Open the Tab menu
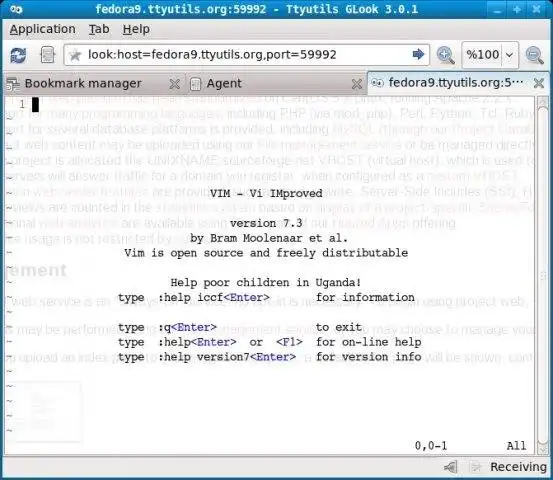This screenshot has width=553, height=480. [99, 29]
